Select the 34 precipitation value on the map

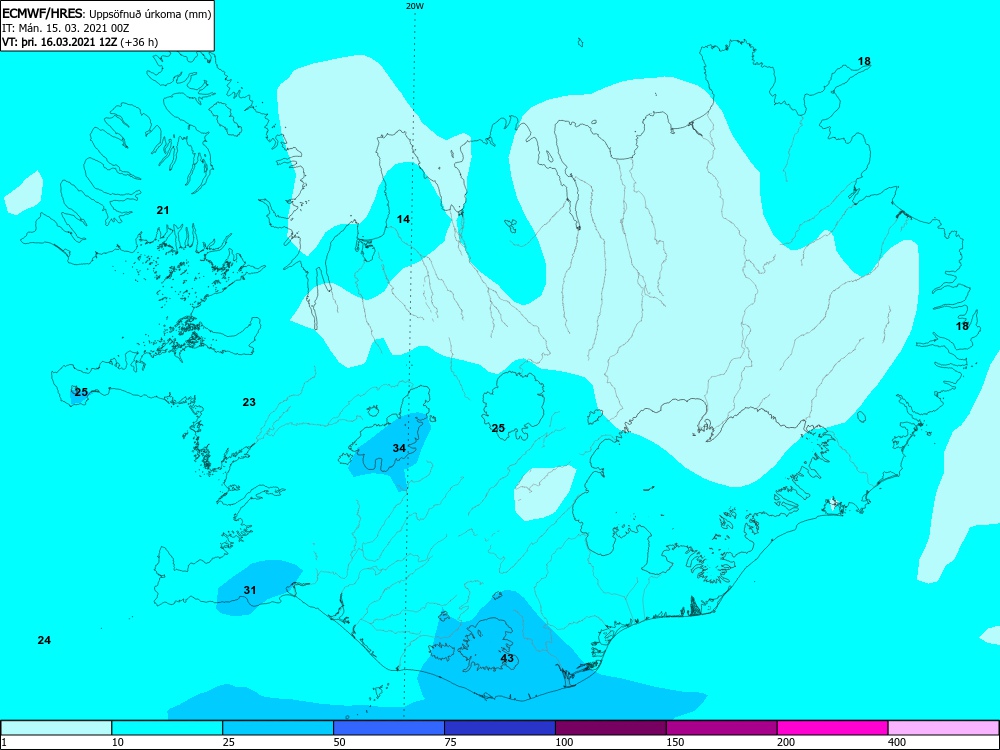(399, 448)
